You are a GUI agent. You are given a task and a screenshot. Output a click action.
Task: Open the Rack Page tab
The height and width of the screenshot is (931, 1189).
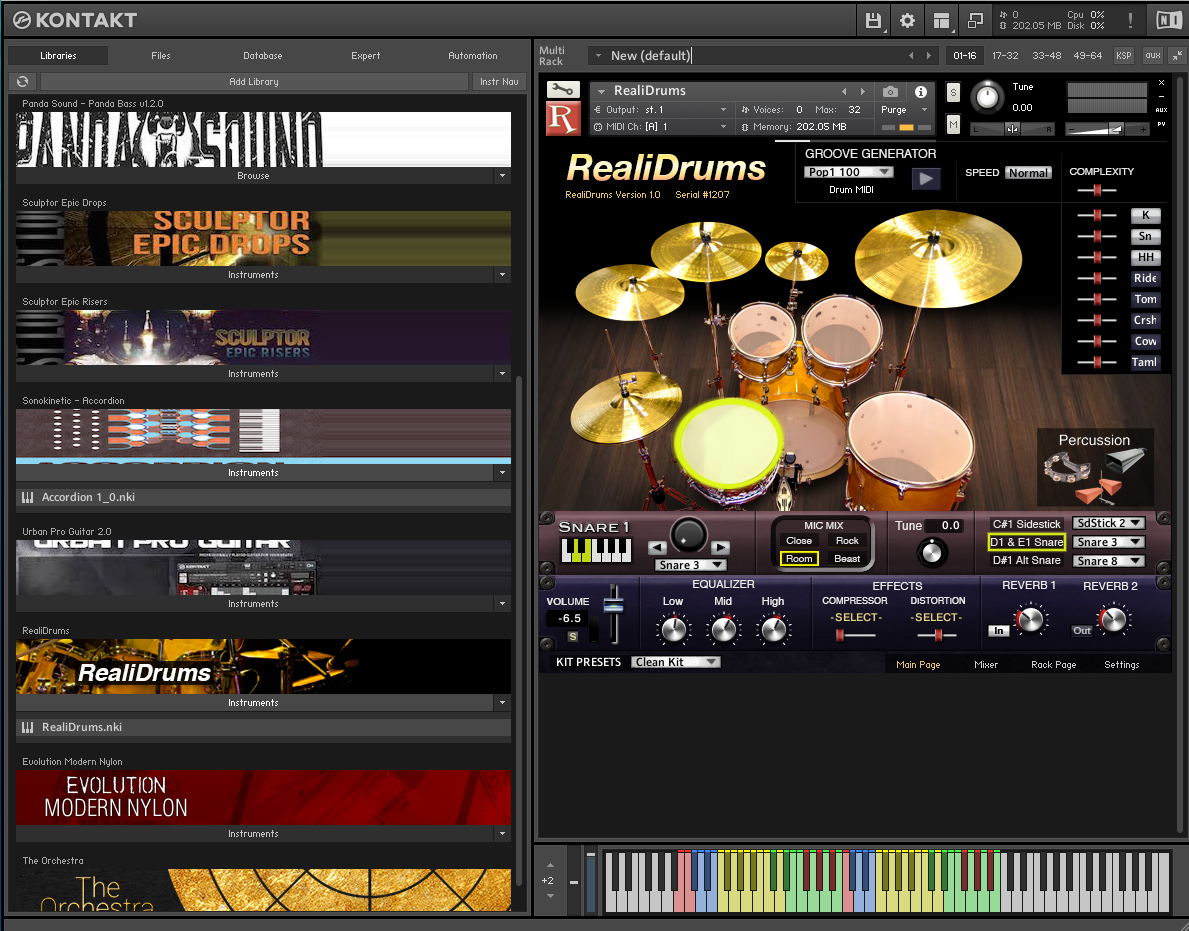tap(1053, 665)
